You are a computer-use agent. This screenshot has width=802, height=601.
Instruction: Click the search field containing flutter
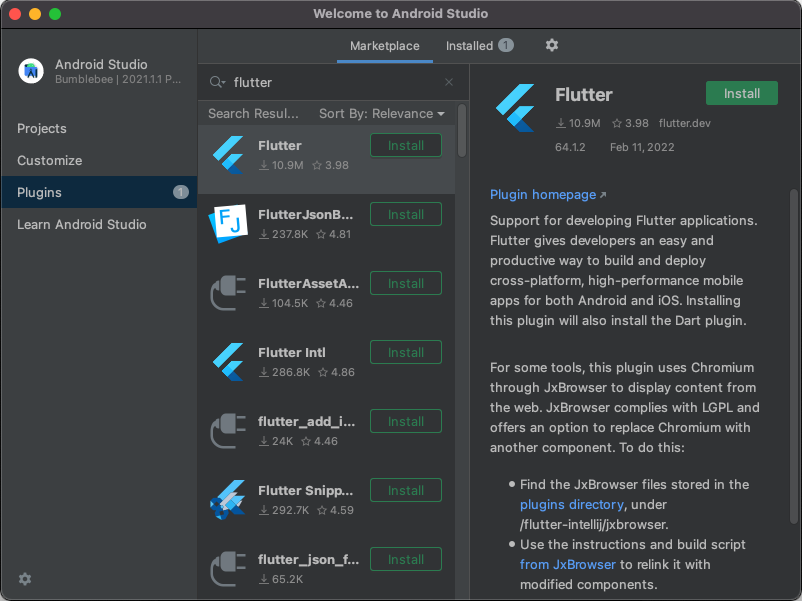tap(333, 82)
